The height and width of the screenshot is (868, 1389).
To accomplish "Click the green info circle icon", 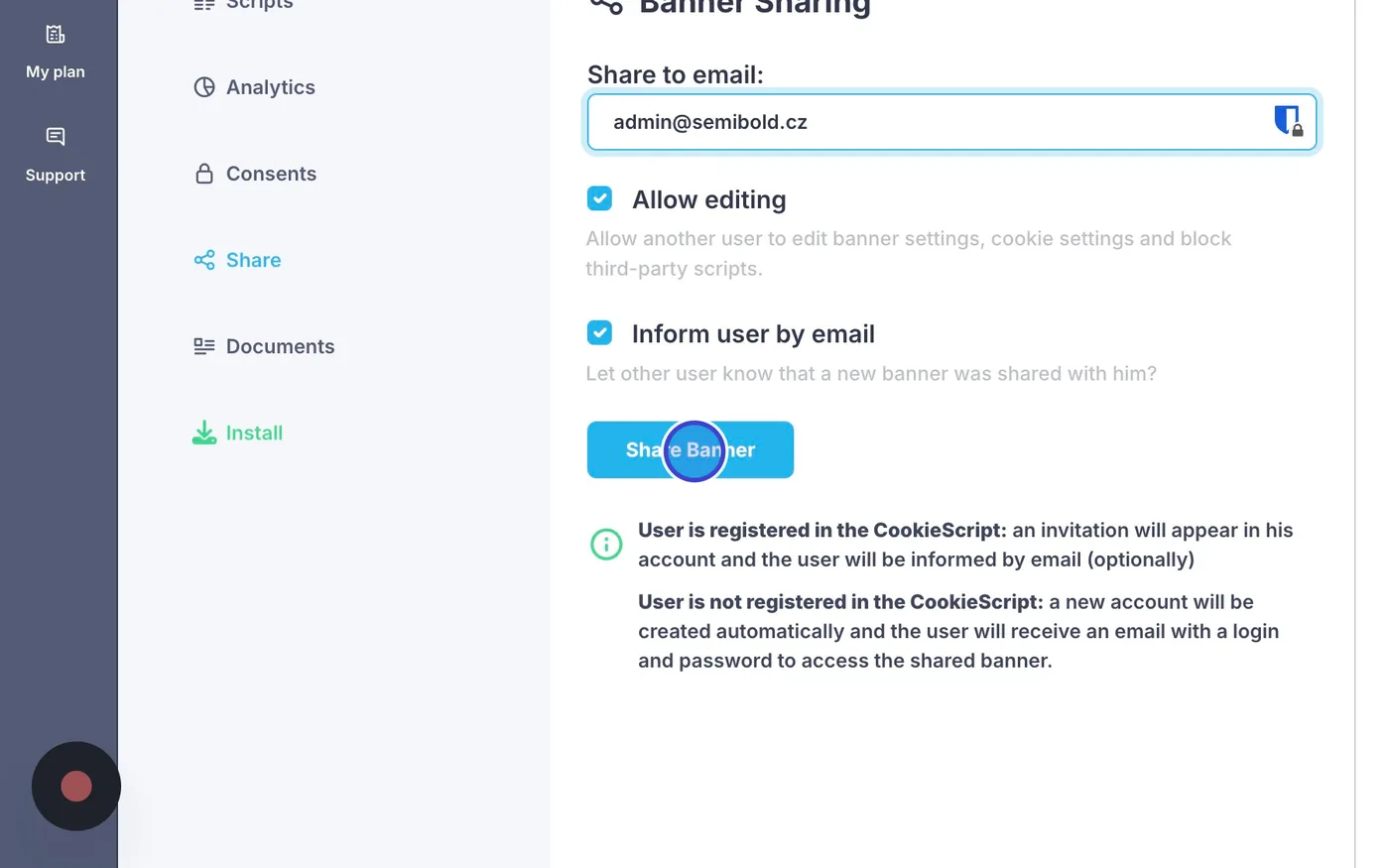I will coord(606,544).
